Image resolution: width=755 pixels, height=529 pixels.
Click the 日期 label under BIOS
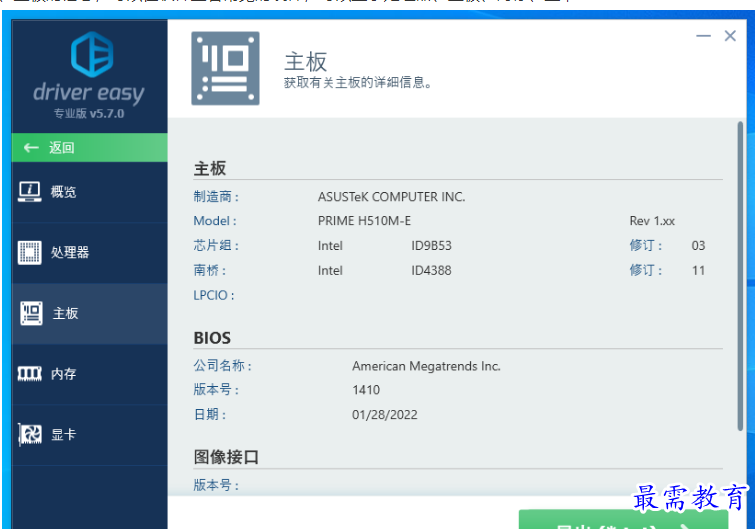209,414
